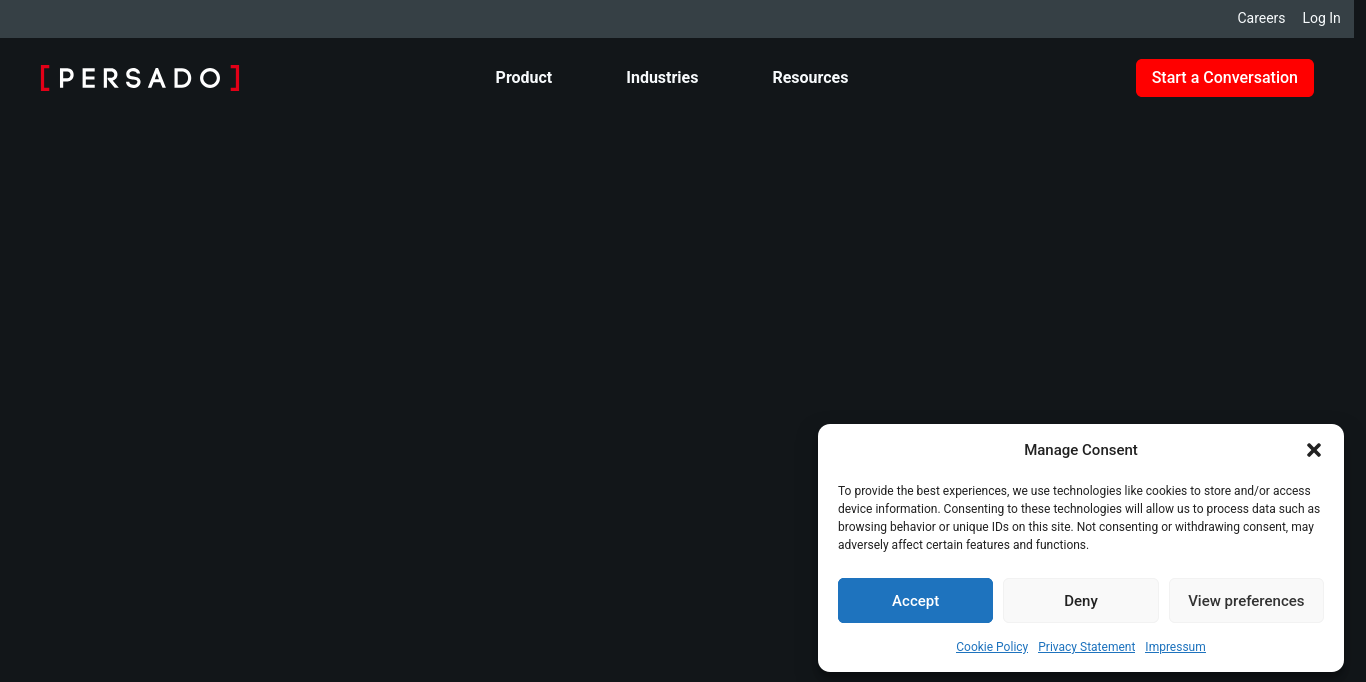1366x682 pixels.
Task: Open the Cookie Policy link
Action: tap(992, 647)
